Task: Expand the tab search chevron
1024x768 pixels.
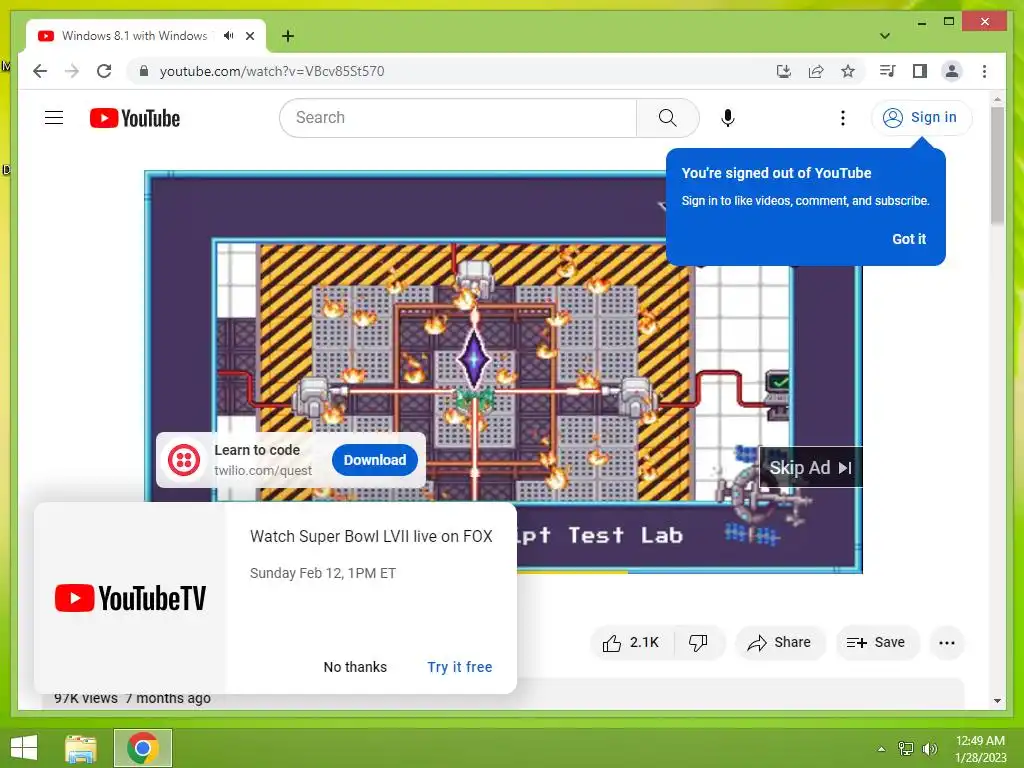Action: pyautogui.click(x=884, y=36)
